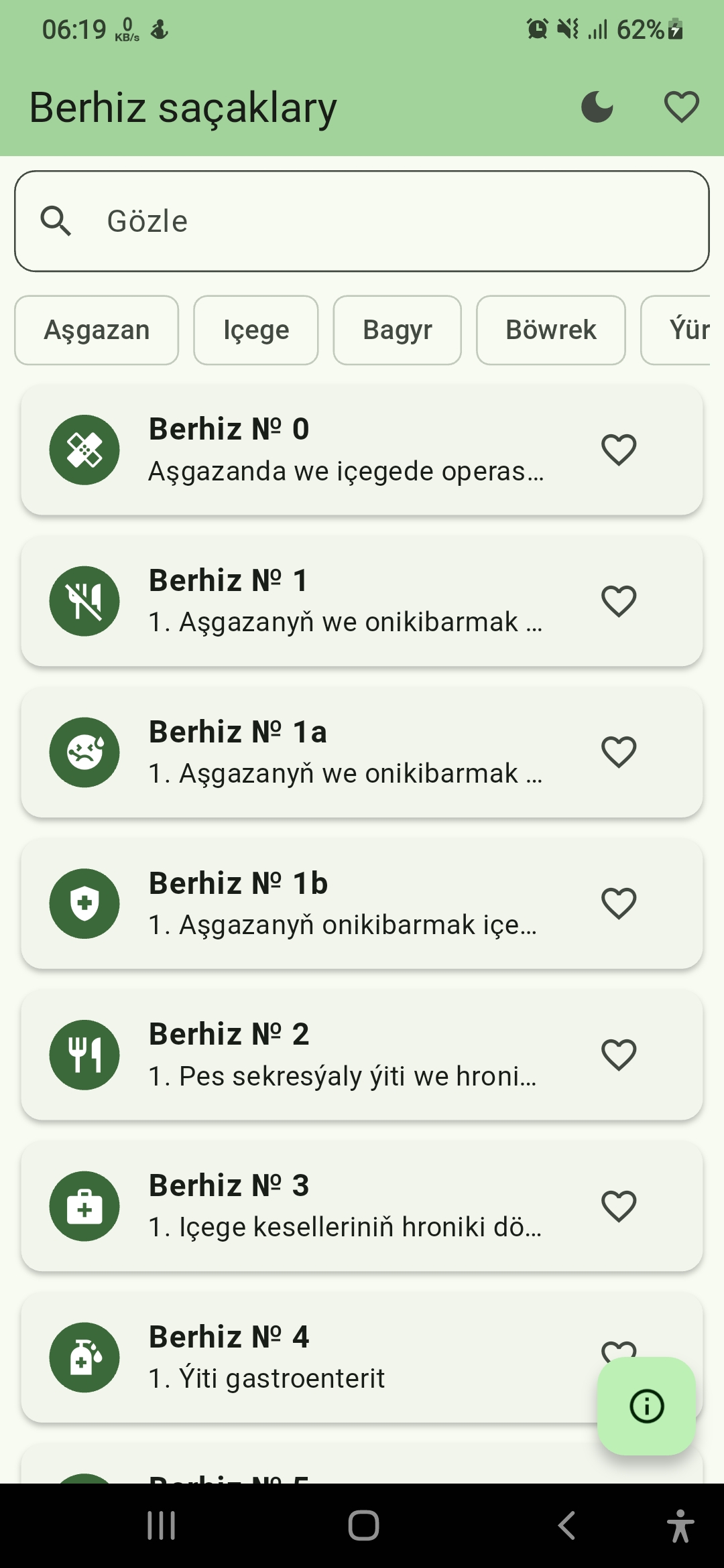Tap the sick face icon of Berhiz № 1a
724x1568 pixels.
[84, 752]
